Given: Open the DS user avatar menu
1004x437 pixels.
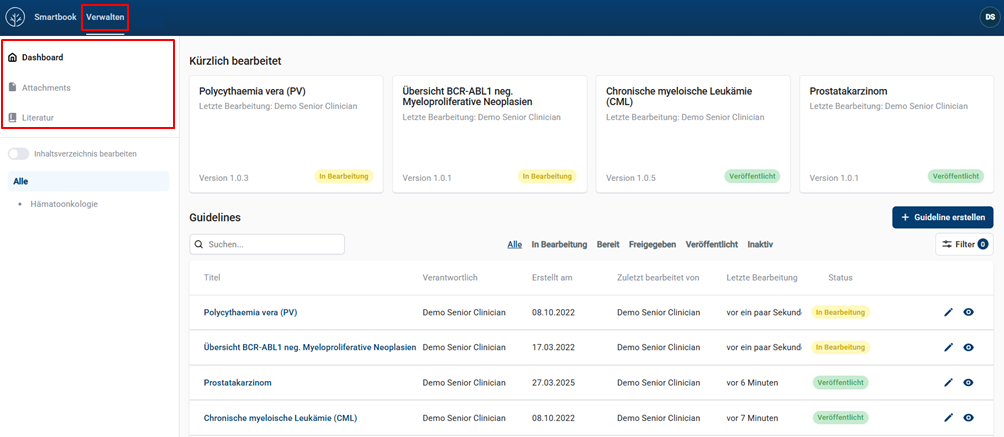Looking at the screenshot, I should pyautogui.click(x=987, y=17).
